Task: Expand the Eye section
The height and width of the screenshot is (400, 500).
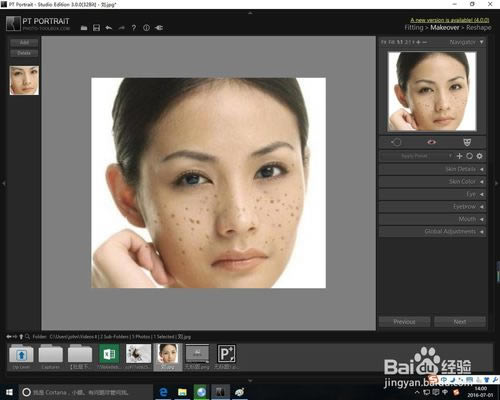Action: [x=432, y=194]
